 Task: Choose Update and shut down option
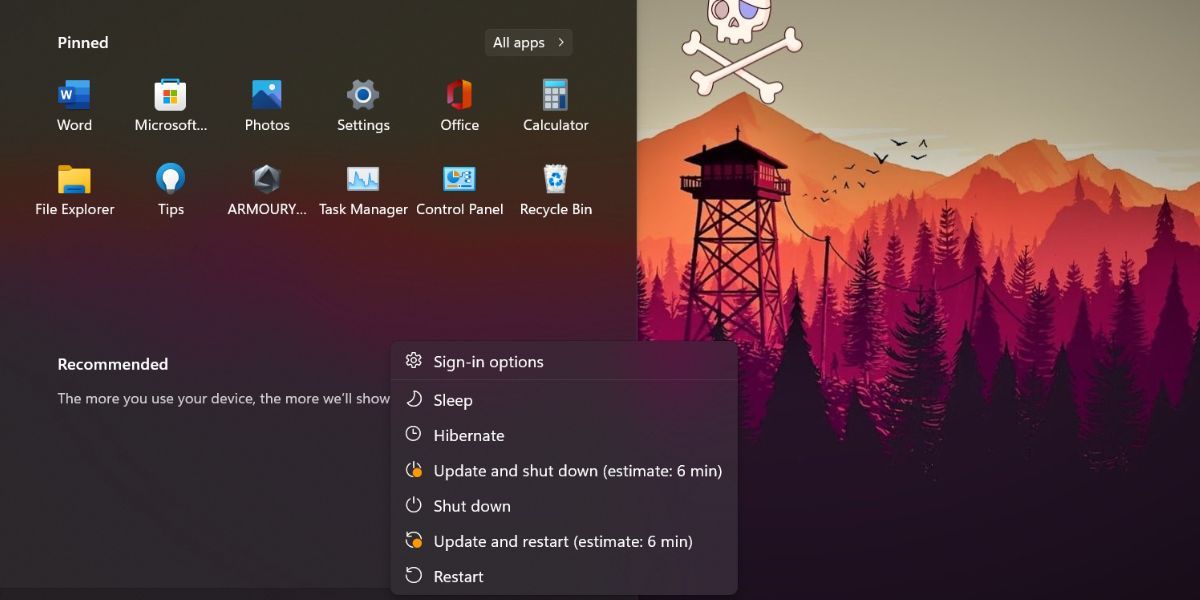[564, 470]
